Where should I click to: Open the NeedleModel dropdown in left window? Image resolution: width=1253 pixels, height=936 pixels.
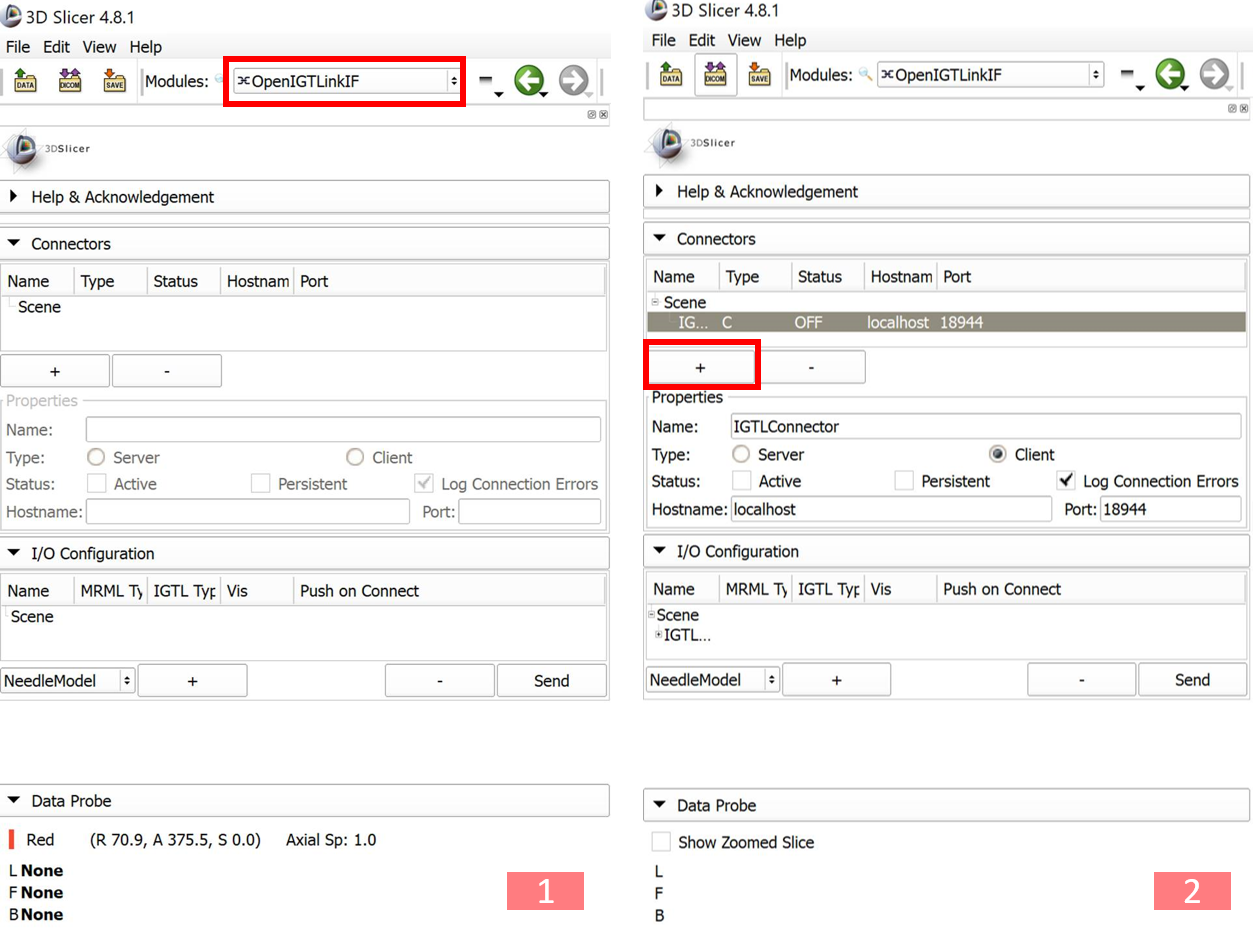click(68, 681)
